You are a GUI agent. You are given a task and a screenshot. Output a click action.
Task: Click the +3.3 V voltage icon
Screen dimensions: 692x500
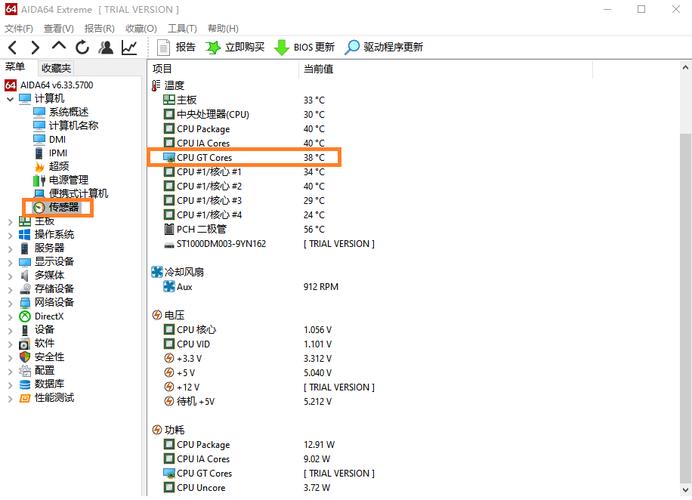(169, 358)
